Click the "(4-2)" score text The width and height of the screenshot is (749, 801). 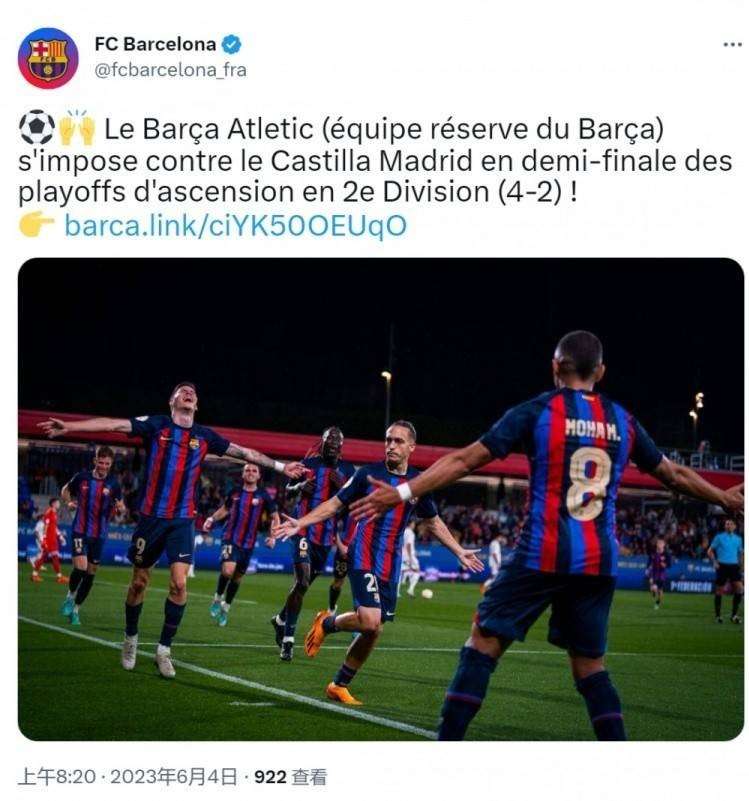tap(529, 192)
